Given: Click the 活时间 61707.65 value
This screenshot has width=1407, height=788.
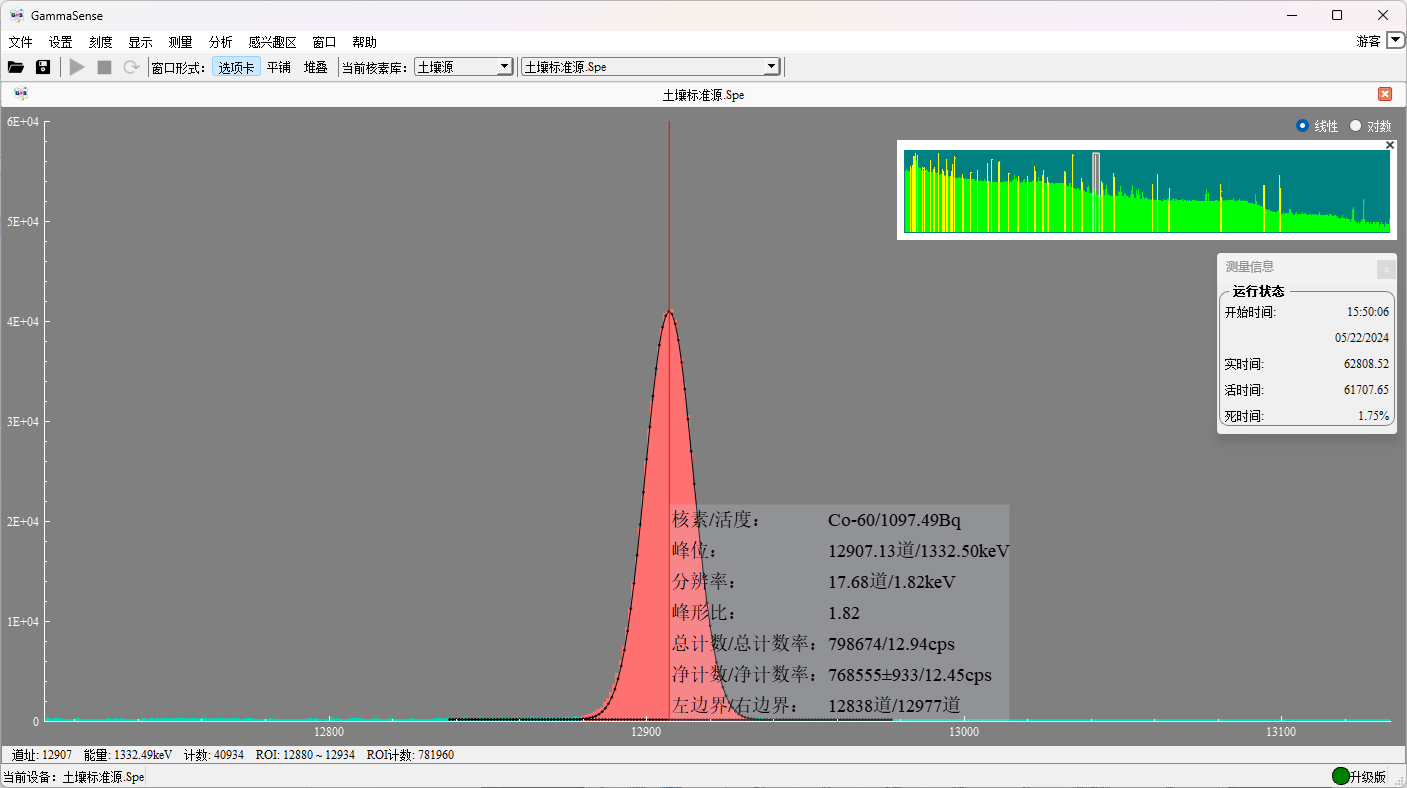Looking at the screenshot, I should pos(1366,390).
